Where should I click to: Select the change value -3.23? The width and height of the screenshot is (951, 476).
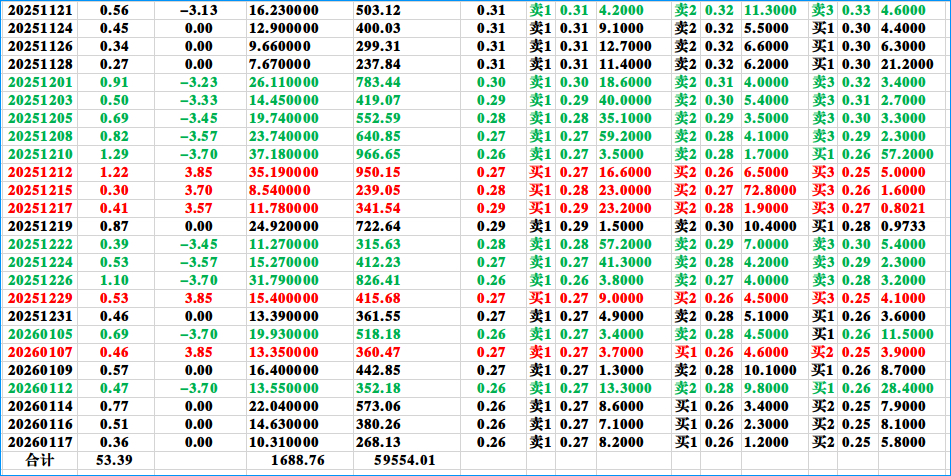[x=198, y=82]
